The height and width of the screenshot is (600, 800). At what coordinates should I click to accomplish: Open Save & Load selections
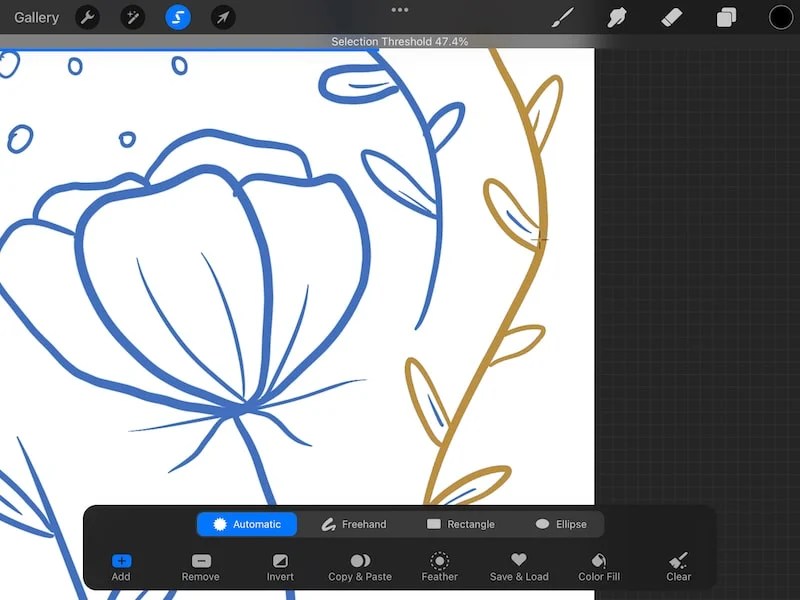[x=519, y=567]
